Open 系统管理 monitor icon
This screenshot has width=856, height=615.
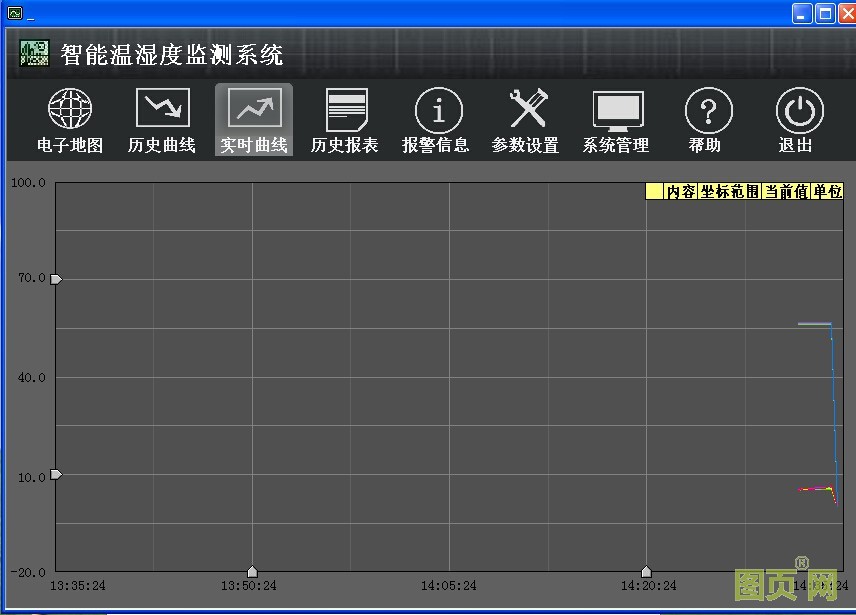pyautogui.click(x=617, y=109)
